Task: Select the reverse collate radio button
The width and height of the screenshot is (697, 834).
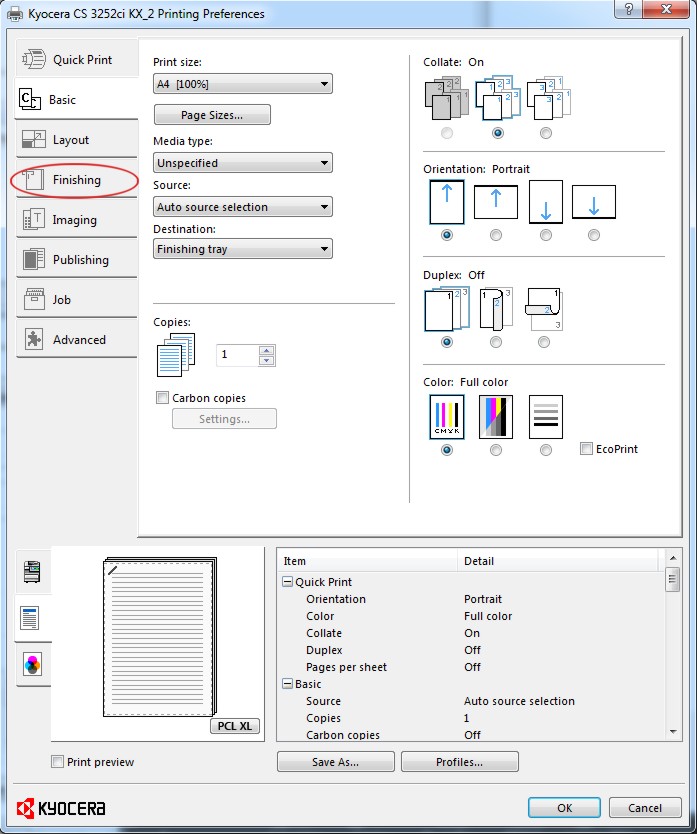Action: point(546,133)
